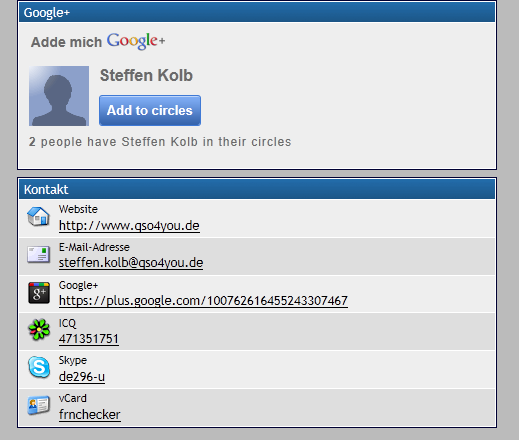Click the Adde mich text label
Viewport: 519px width, 440px height.
tap(66, 42)
